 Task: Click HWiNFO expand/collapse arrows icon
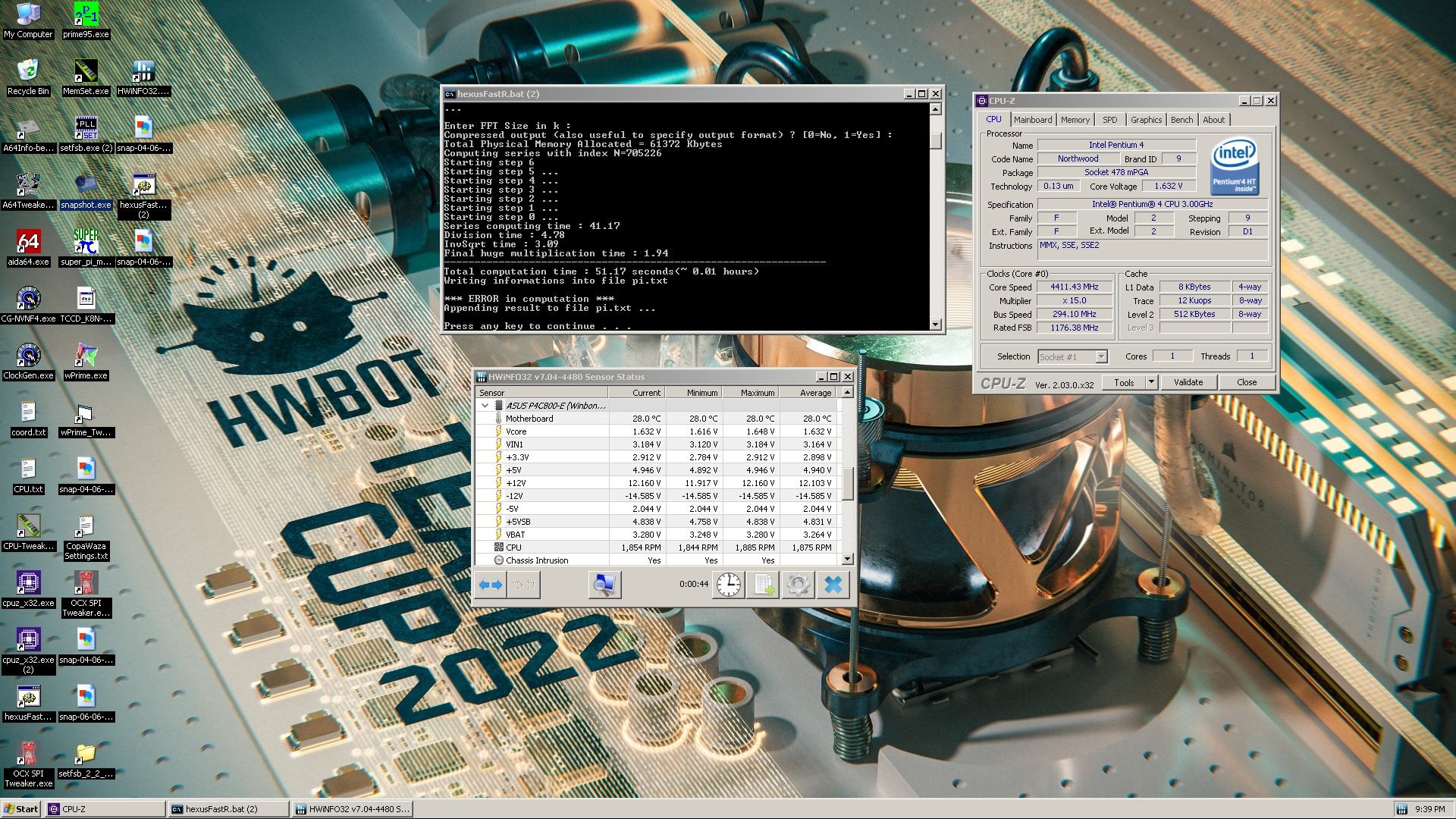[x=491, y=585]
